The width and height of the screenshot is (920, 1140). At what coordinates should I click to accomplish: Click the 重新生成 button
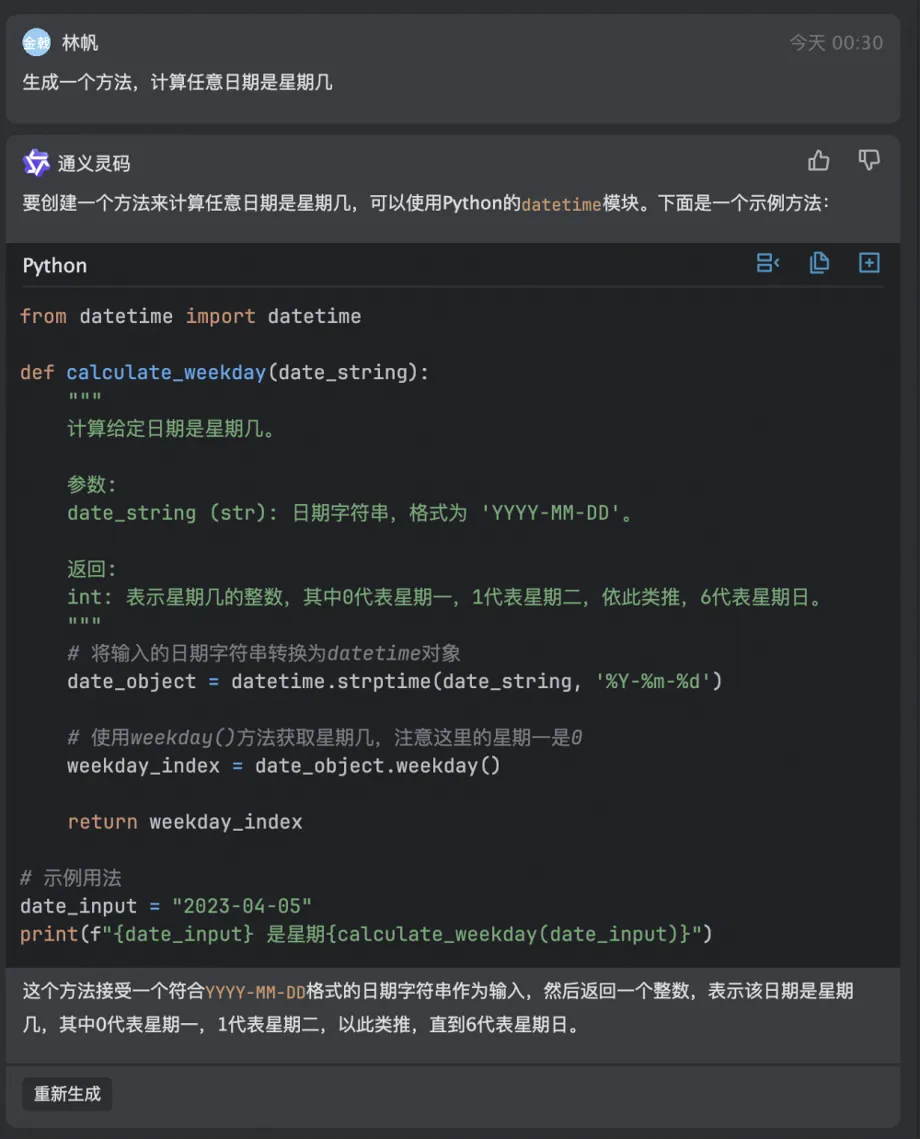coord(67,1093)
